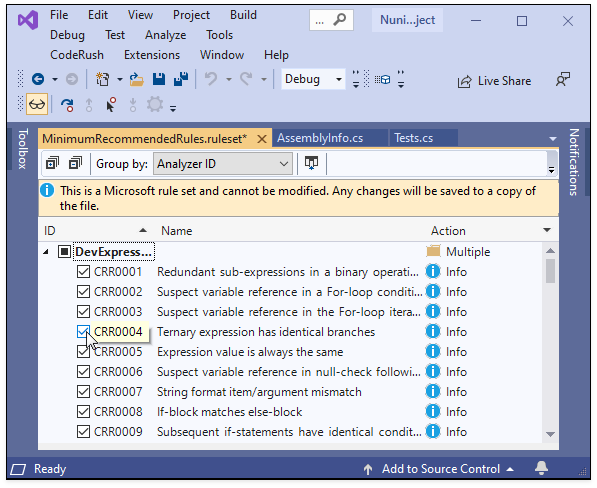The image size is (597, 488).
Task: Click the show rules filter icon next to Group by
Action: coord(311,163)
